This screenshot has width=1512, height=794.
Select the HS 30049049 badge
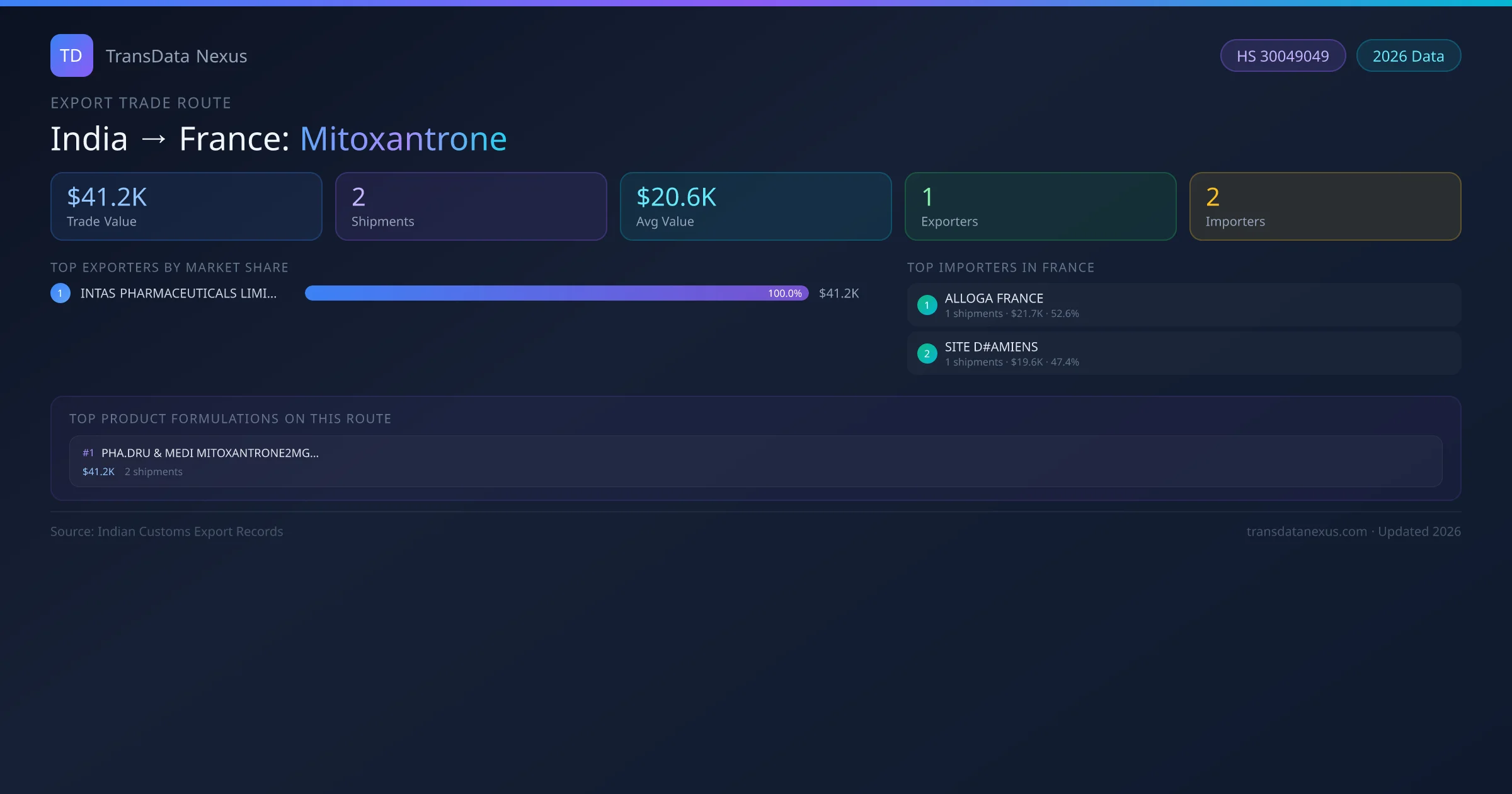(1283, 56)
